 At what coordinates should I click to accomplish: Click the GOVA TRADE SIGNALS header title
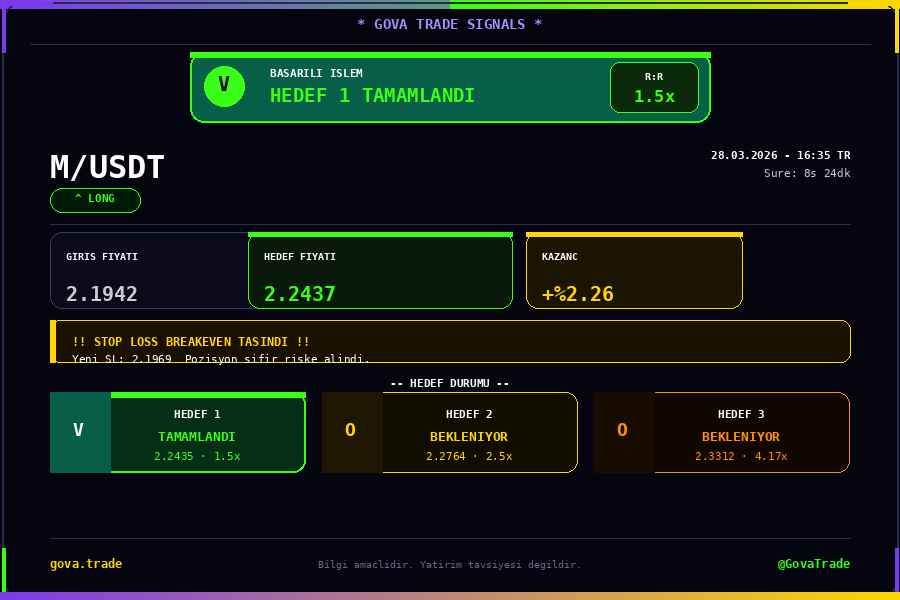449,24
